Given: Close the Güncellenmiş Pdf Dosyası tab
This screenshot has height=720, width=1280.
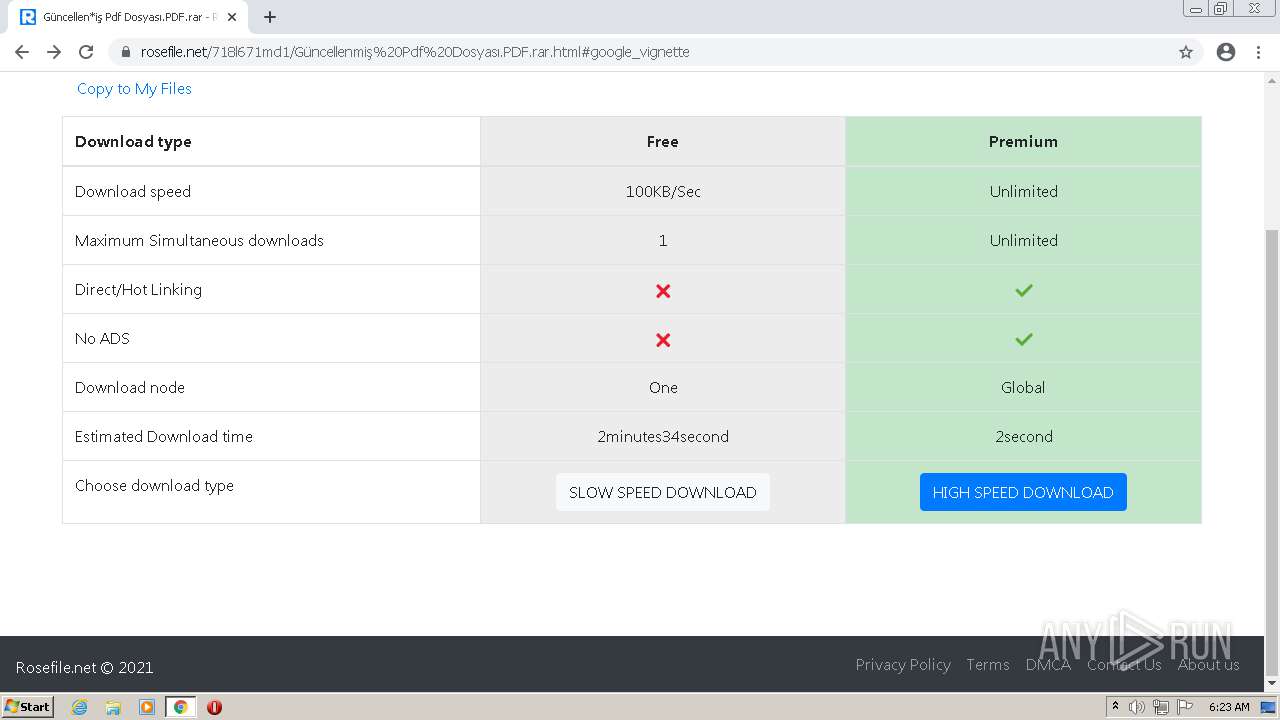Looking at the screenshot, I should click(x=233, y=17).
